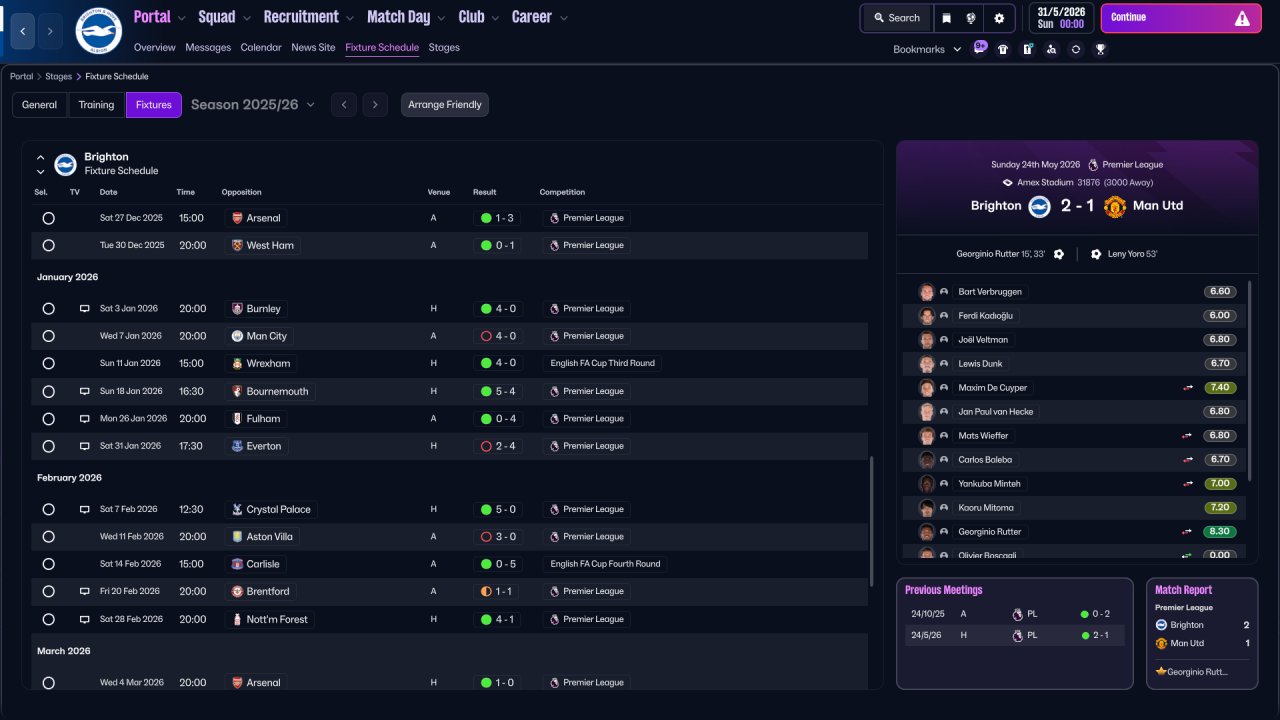Viewport: 1280px width, 720px height.
Task: Click the goal ball icon beside Leny Yoro
Action: (1096, 254)
